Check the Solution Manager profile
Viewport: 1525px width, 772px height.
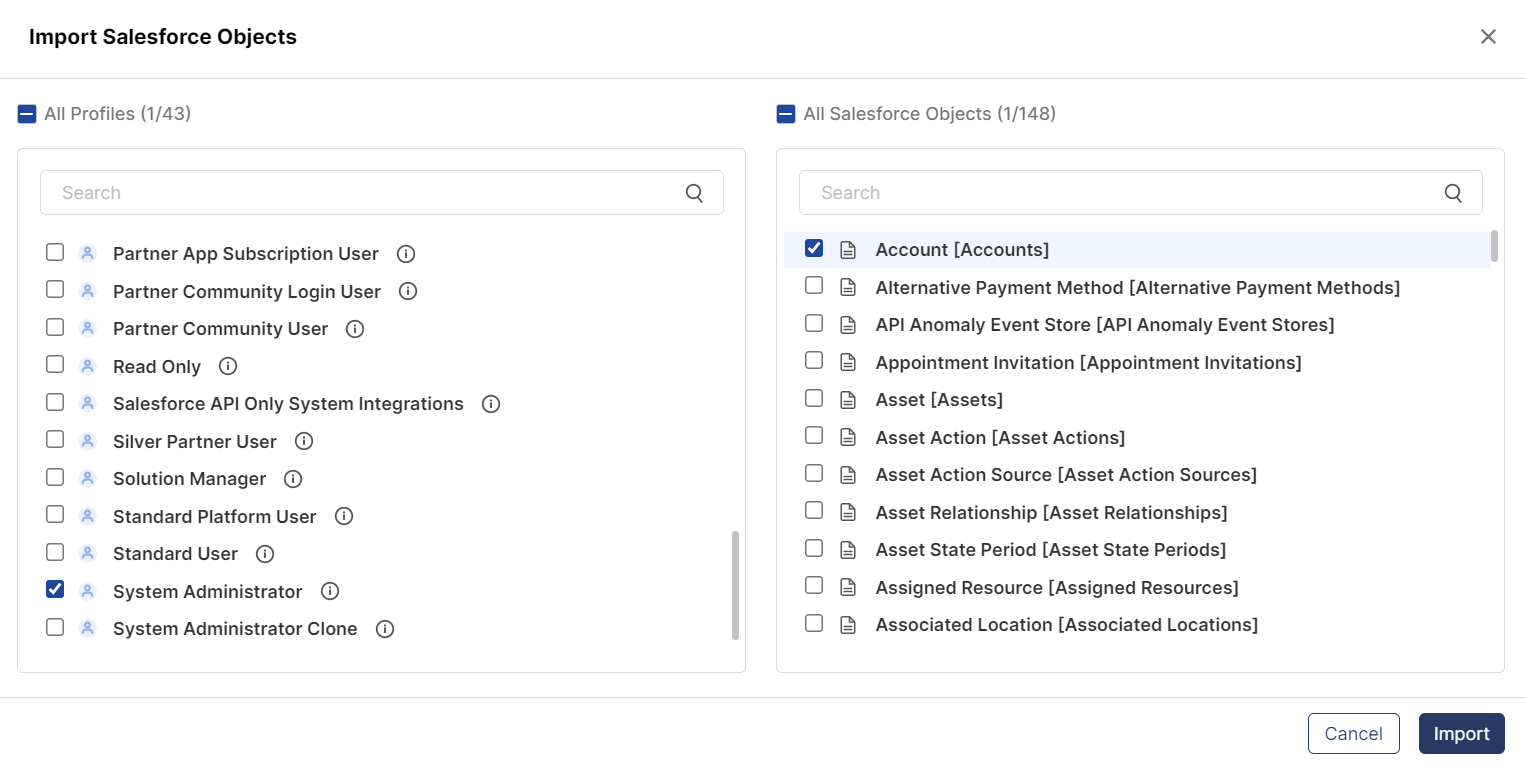[55, 477]
